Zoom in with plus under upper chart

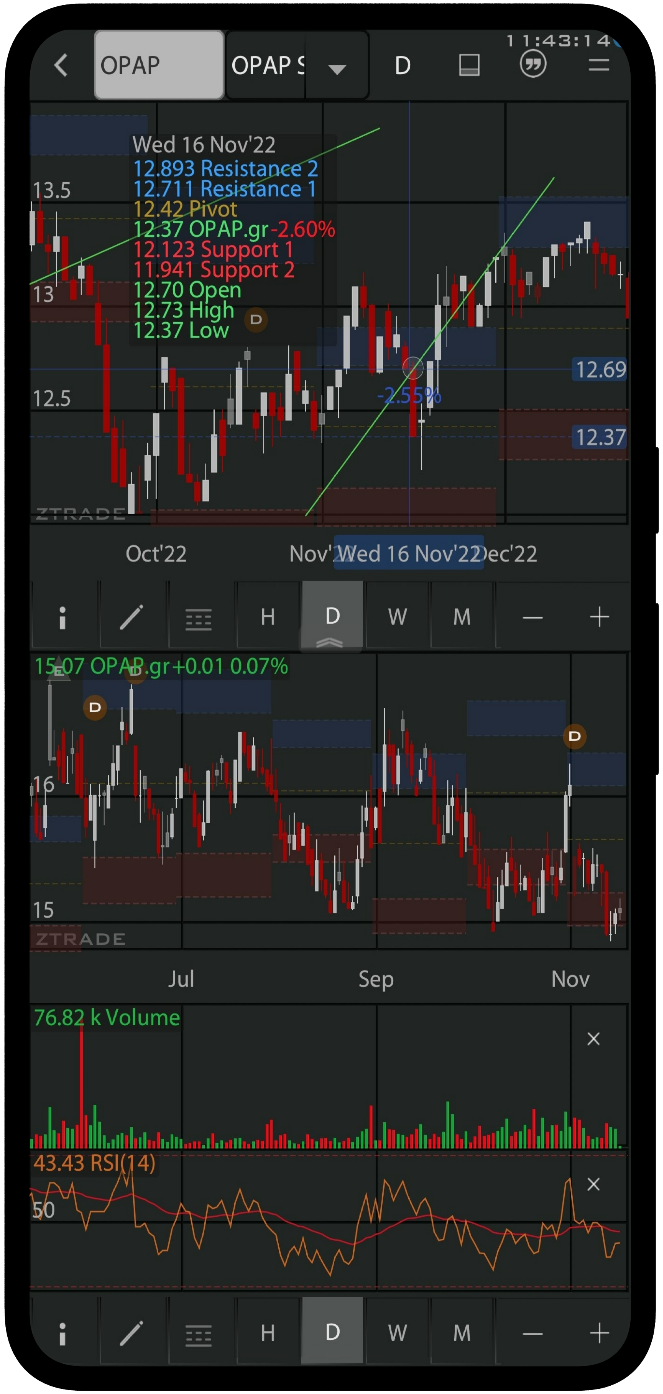(x=599, y=618)
